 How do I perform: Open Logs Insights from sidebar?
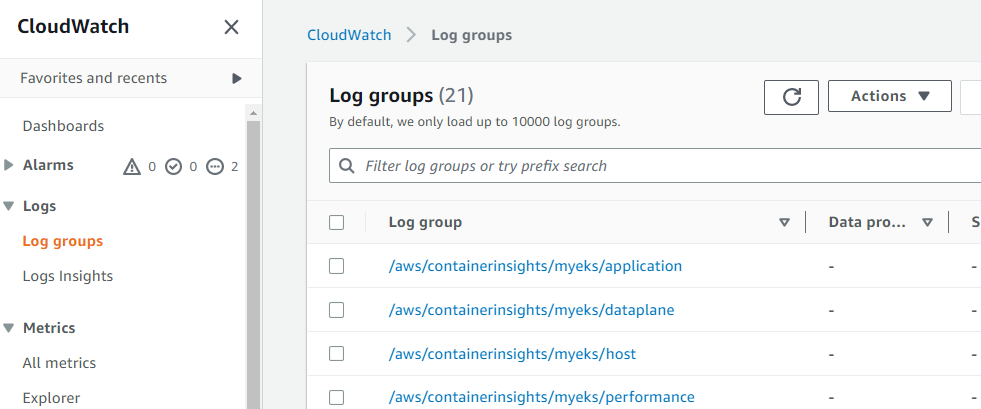click(x=68, y=276)
